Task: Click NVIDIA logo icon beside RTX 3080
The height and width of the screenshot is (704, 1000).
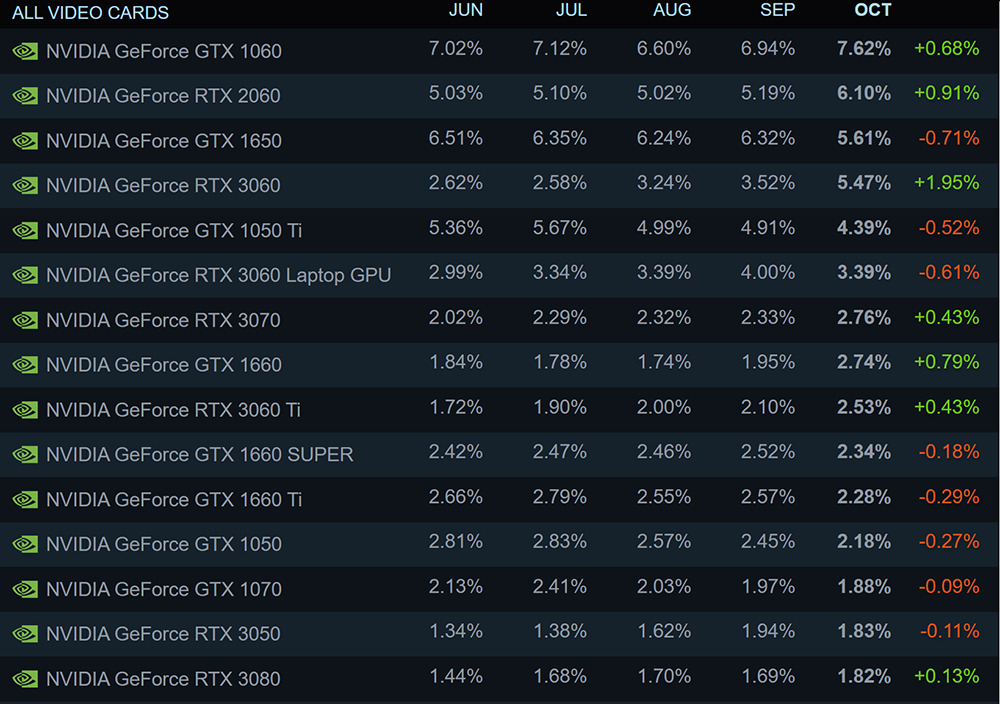Action: click(25, 679)
